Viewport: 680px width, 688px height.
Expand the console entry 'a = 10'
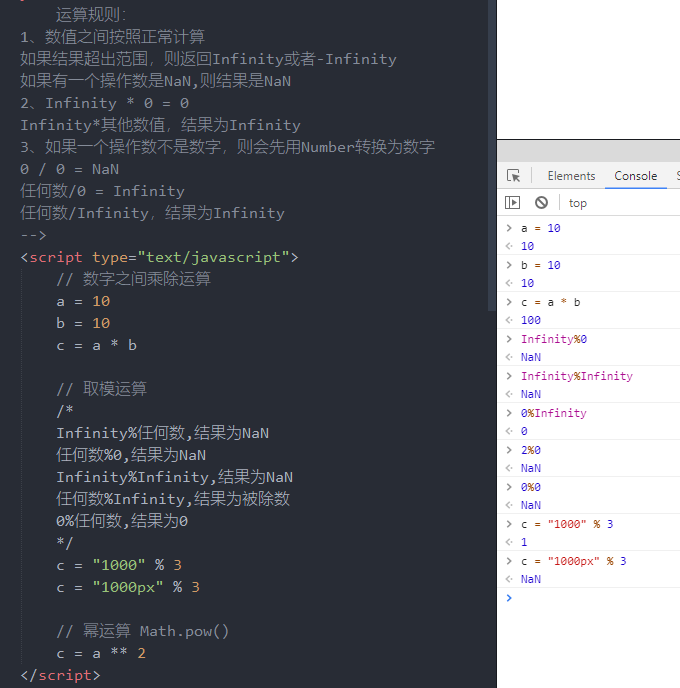click(509, 228)
